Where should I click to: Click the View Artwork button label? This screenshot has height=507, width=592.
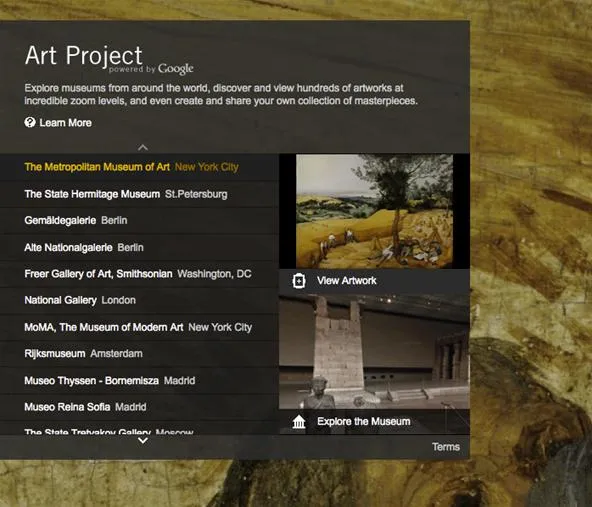[347, 280]
